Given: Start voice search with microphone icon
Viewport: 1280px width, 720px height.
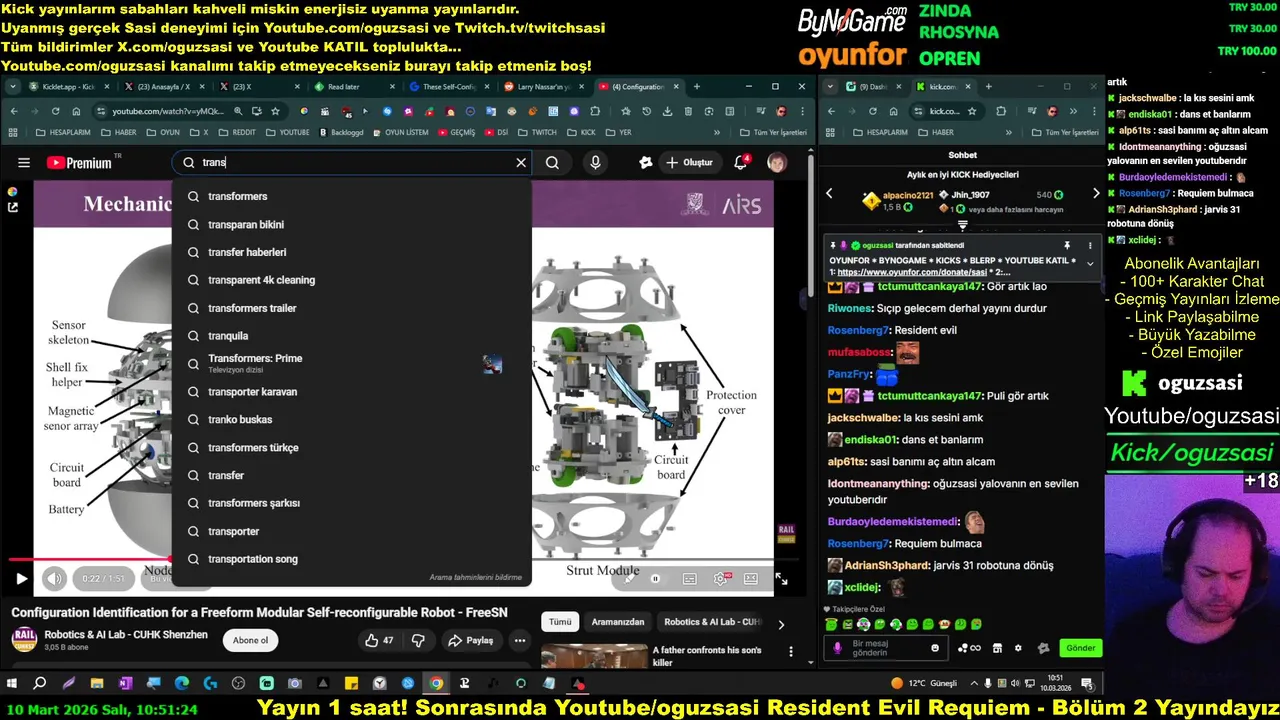Looking at the screenshot, I should [595, 162].
